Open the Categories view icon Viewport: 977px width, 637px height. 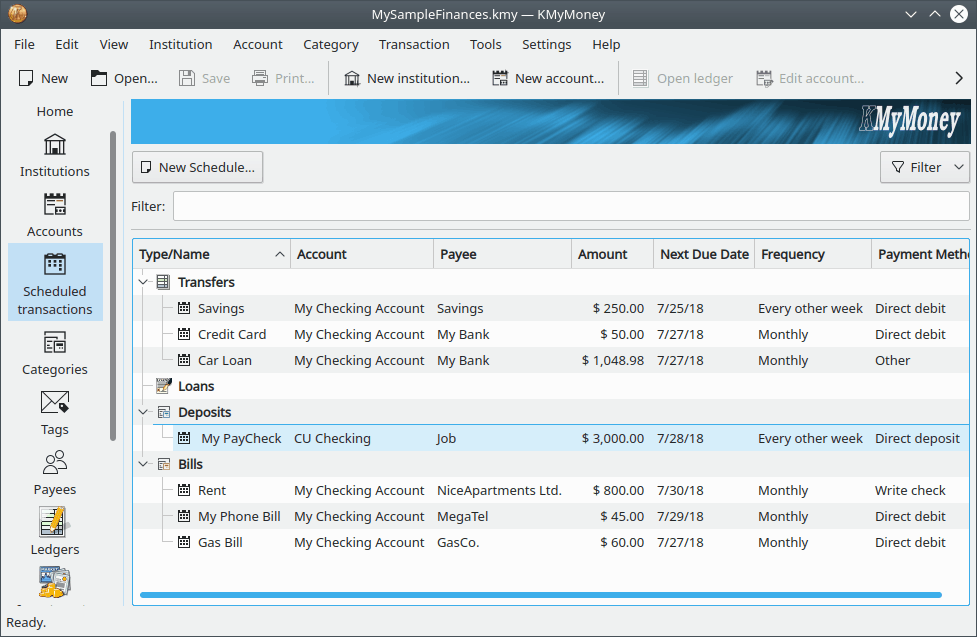tap(55, 344)
